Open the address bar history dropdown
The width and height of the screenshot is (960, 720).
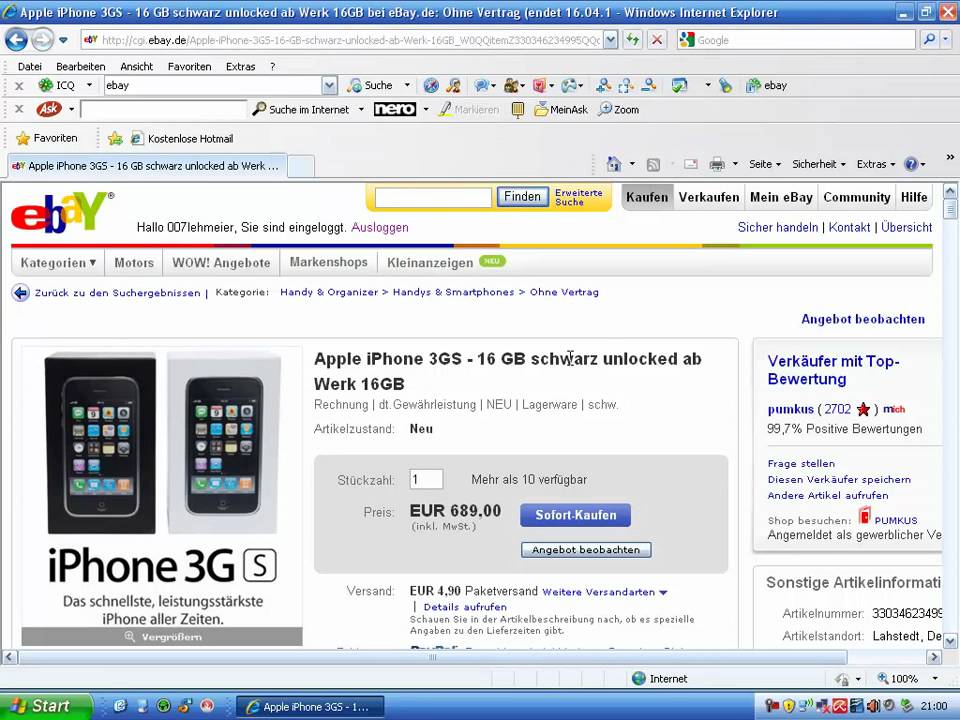(611, 40)
